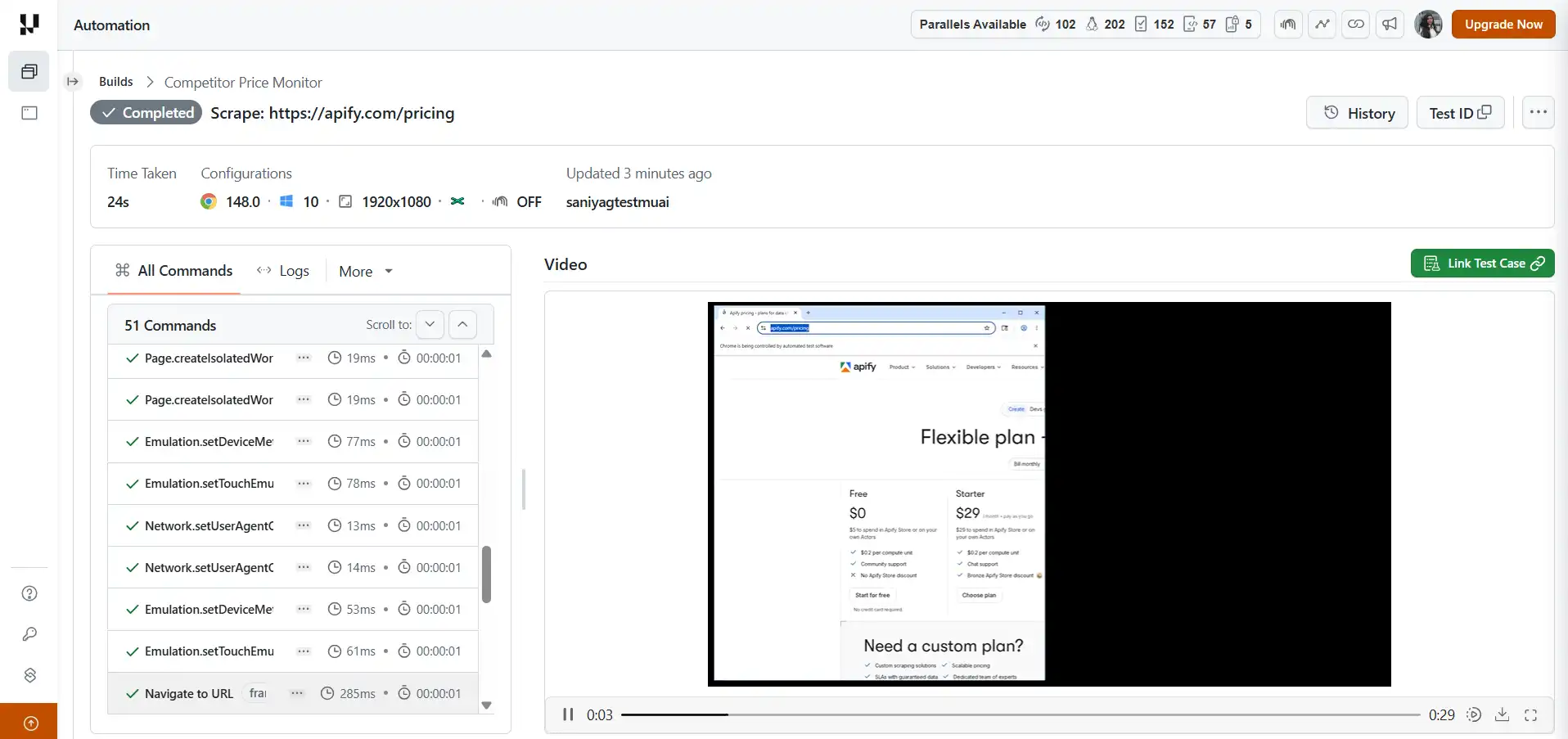Expand the More dropdown tab
Screen dimensions: 1568x739
point(366,272)
